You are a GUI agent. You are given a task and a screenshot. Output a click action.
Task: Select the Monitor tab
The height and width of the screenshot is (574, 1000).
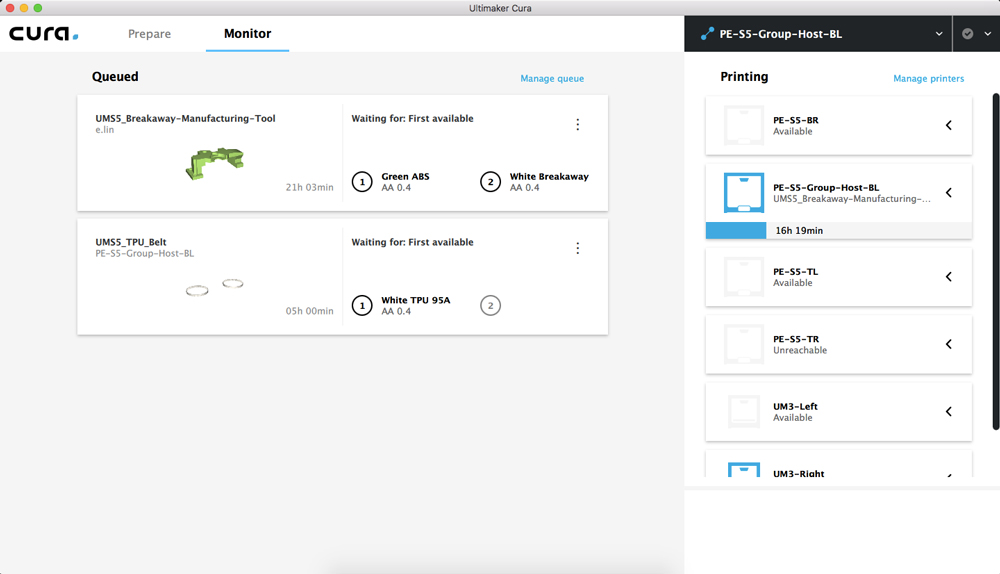(247, 34)
